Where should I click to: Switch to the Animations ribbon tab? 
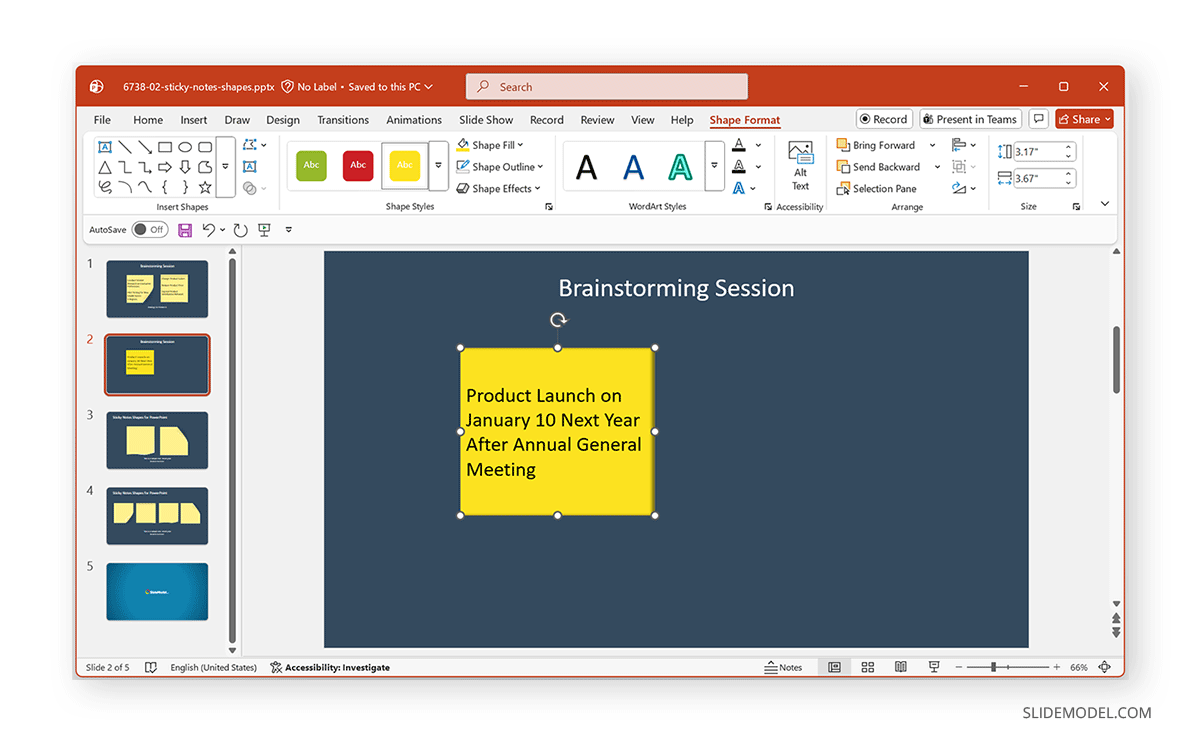click(x=414, y=119)
